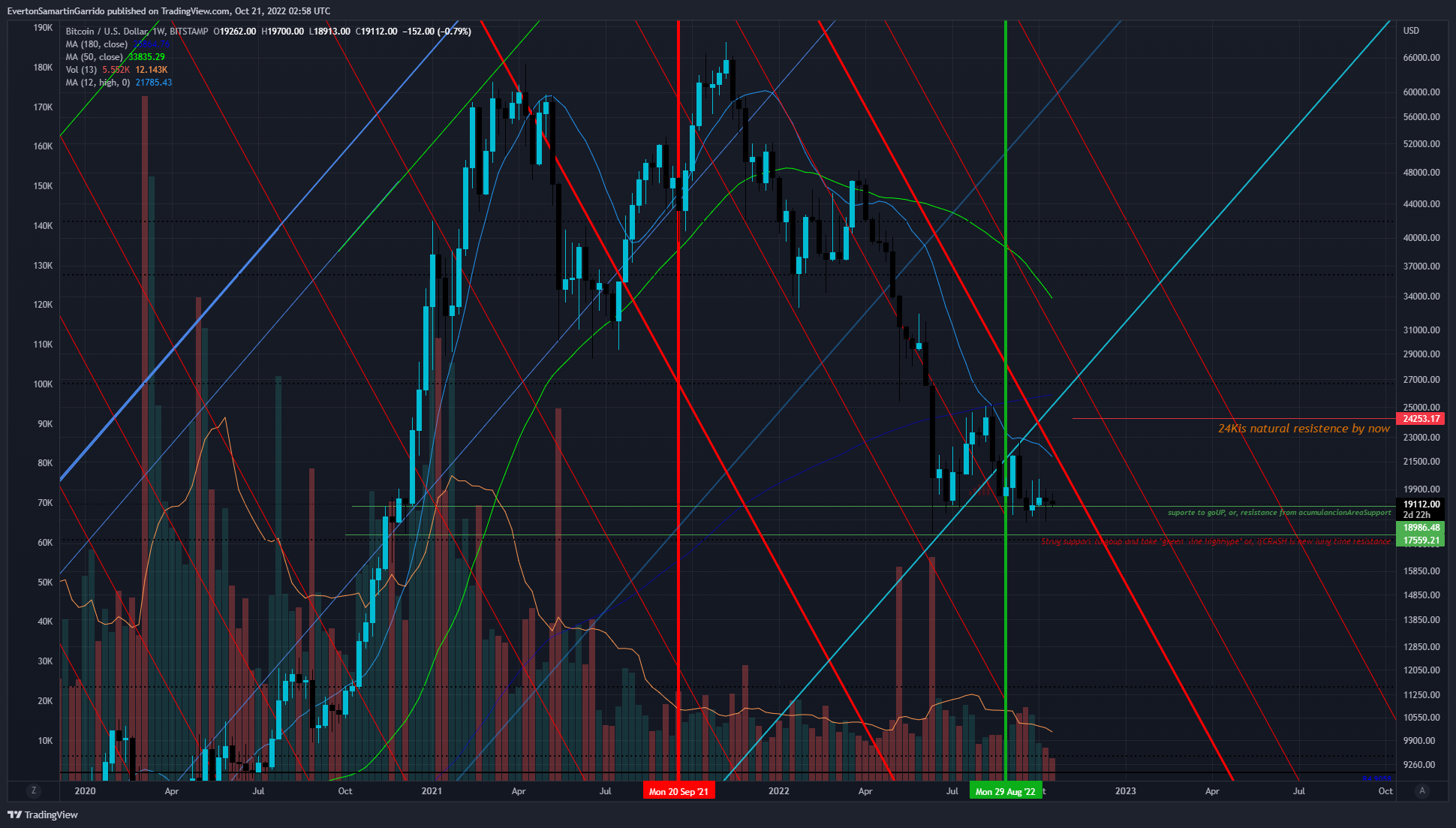Image resolution: width=1456 pixels, height=828 pixels.
Task: Click '24K is natural resistence by now' annotation
Action: pyautogui.click(x=1304, y=429)
